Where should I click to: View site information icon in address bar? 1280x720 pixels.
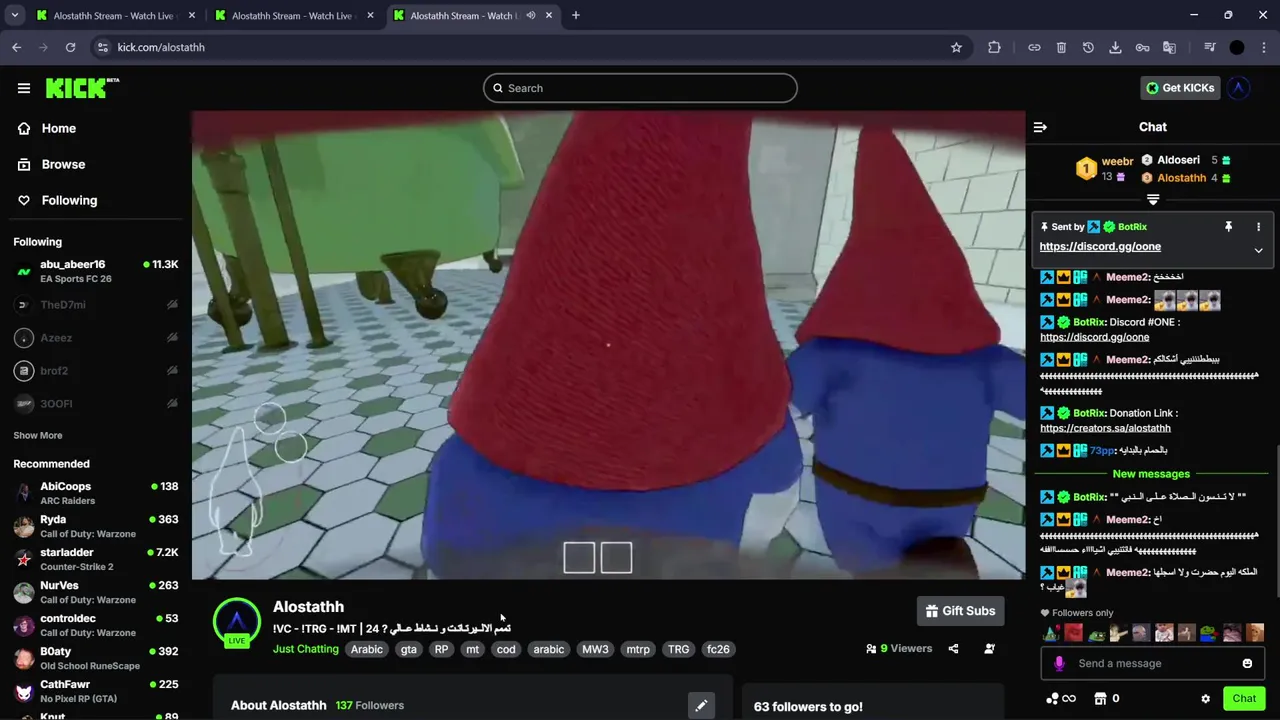coord(102,47)
